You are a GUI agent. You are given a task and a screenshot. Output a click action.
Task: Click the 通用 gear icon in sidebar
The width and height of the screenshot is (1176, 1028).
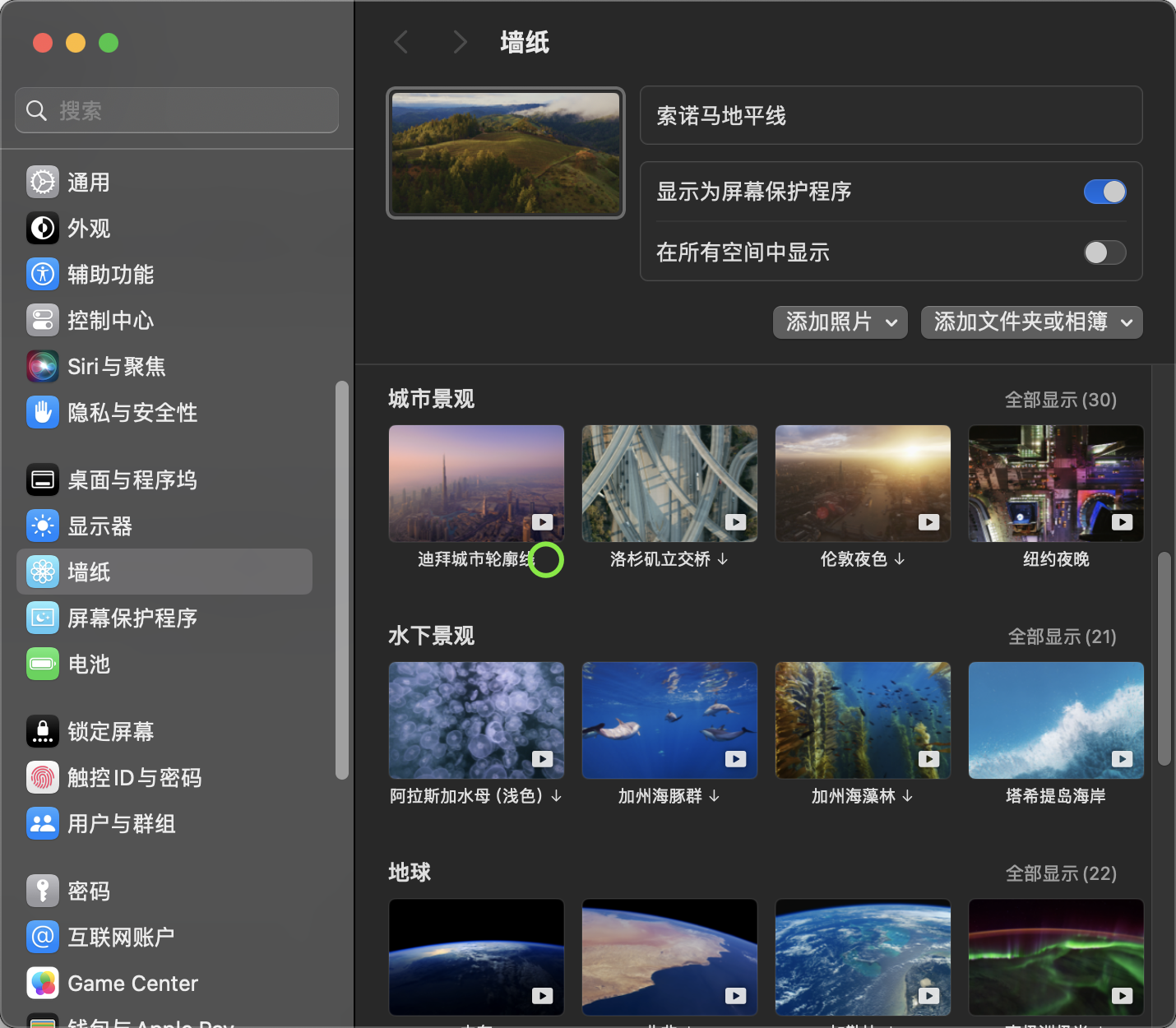(42, 182)
